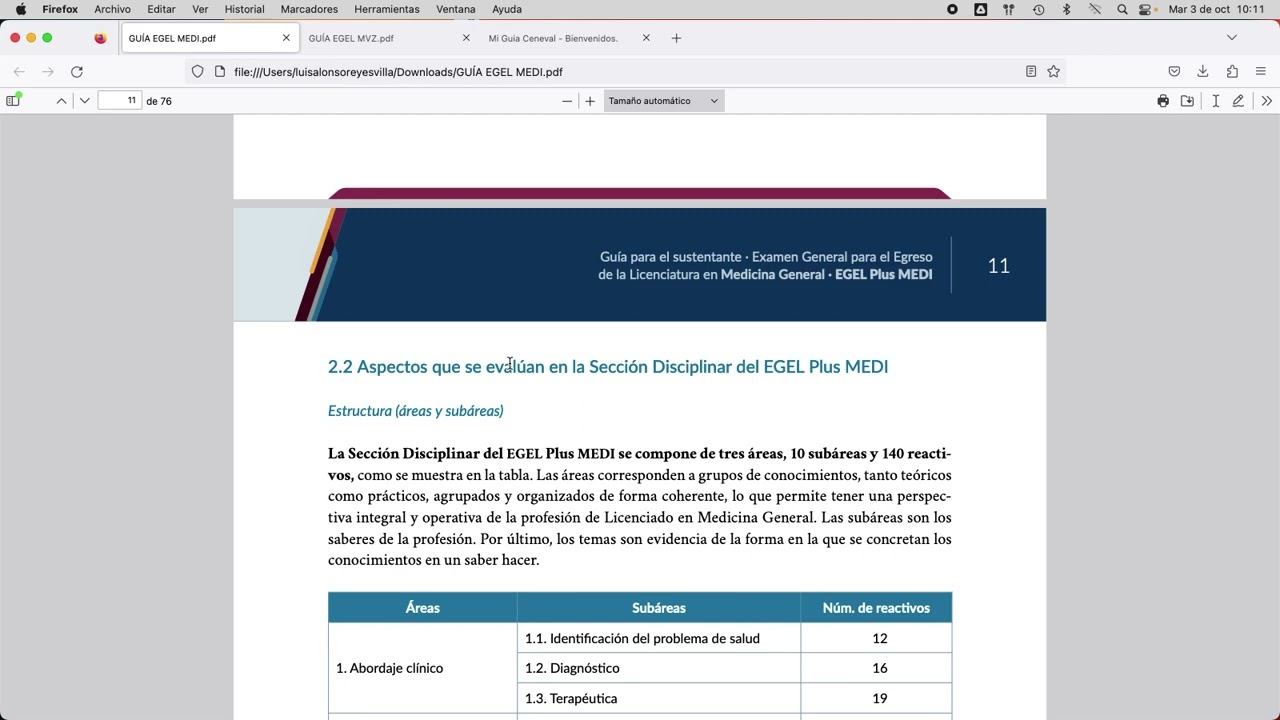The width and height of the screenshot is (1280, 720).
Task: Open the Apple menu
Action: point(21,9)
